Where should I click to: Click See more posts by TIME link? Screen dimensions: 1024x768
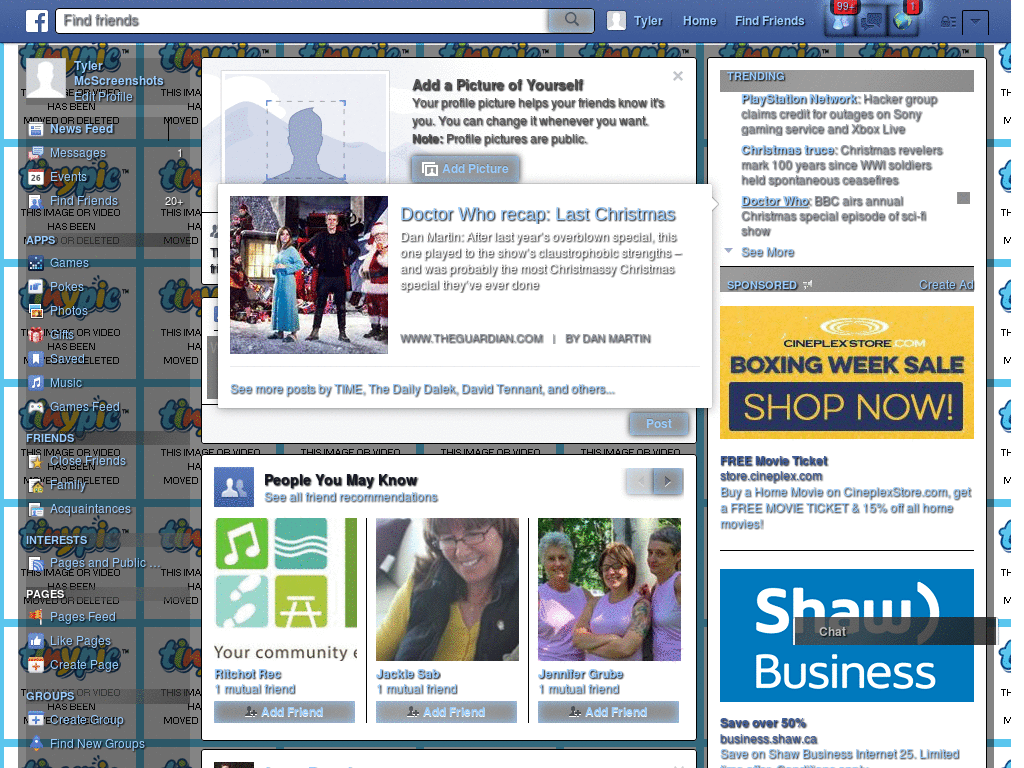[423, 390]
